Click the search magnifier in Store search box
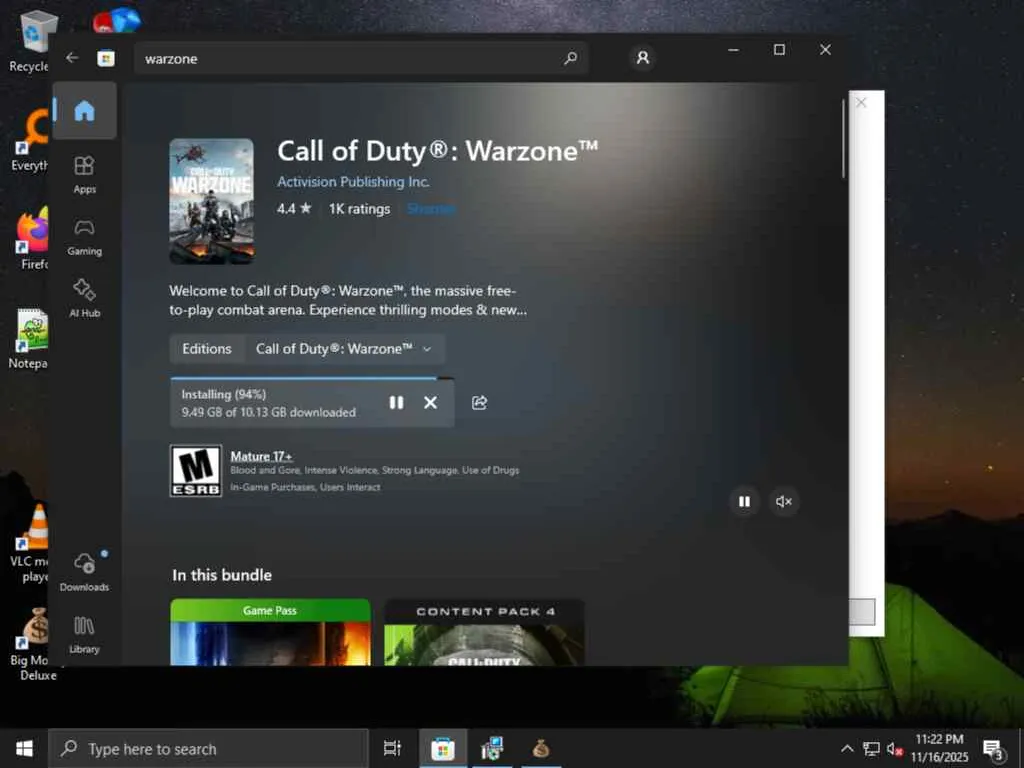Viewport: 1024px width, 768px height. [570, 58]
